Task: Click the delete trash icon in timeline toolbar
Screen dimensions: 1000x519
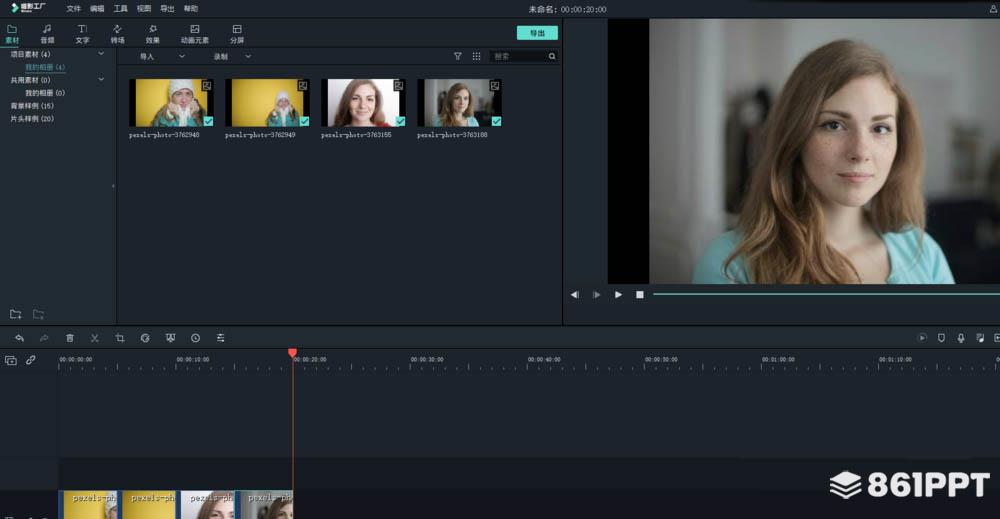Action: click(70, 338)
